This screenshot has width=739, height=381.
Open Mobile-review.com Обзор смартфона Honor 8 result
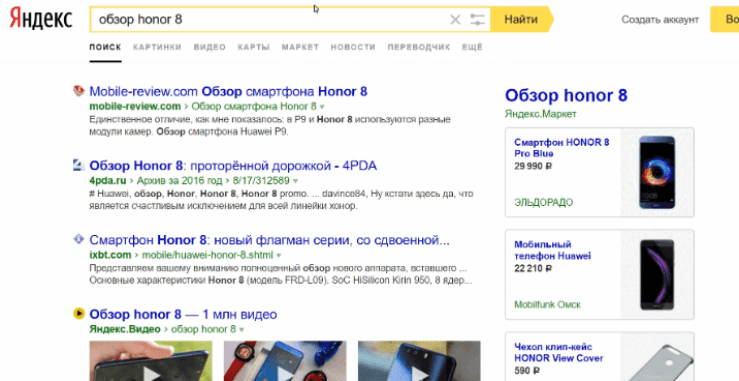coord(228,91)
